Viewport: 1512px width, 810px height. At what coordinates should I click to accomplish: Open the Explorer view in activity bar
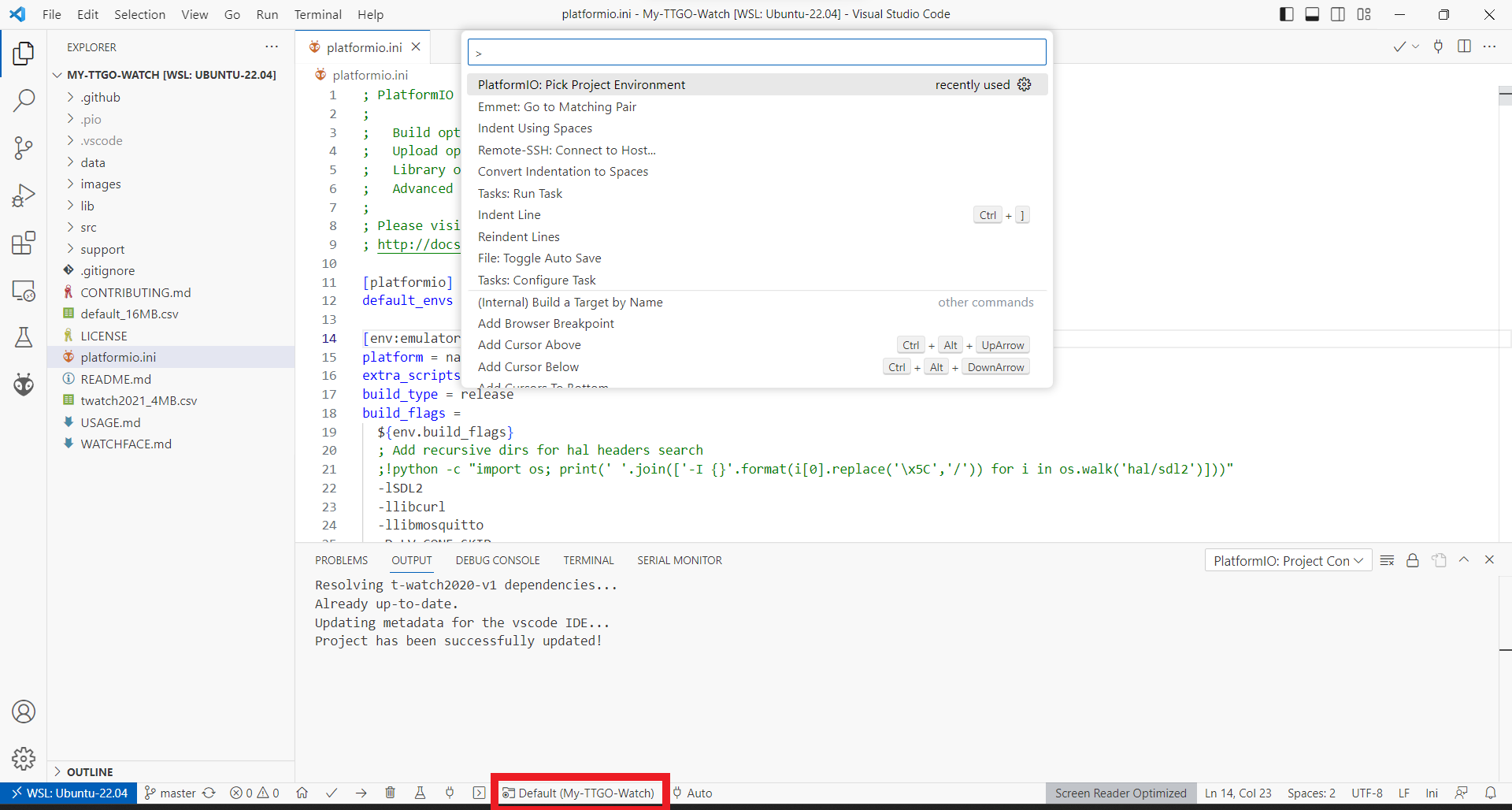coord(24,54)
